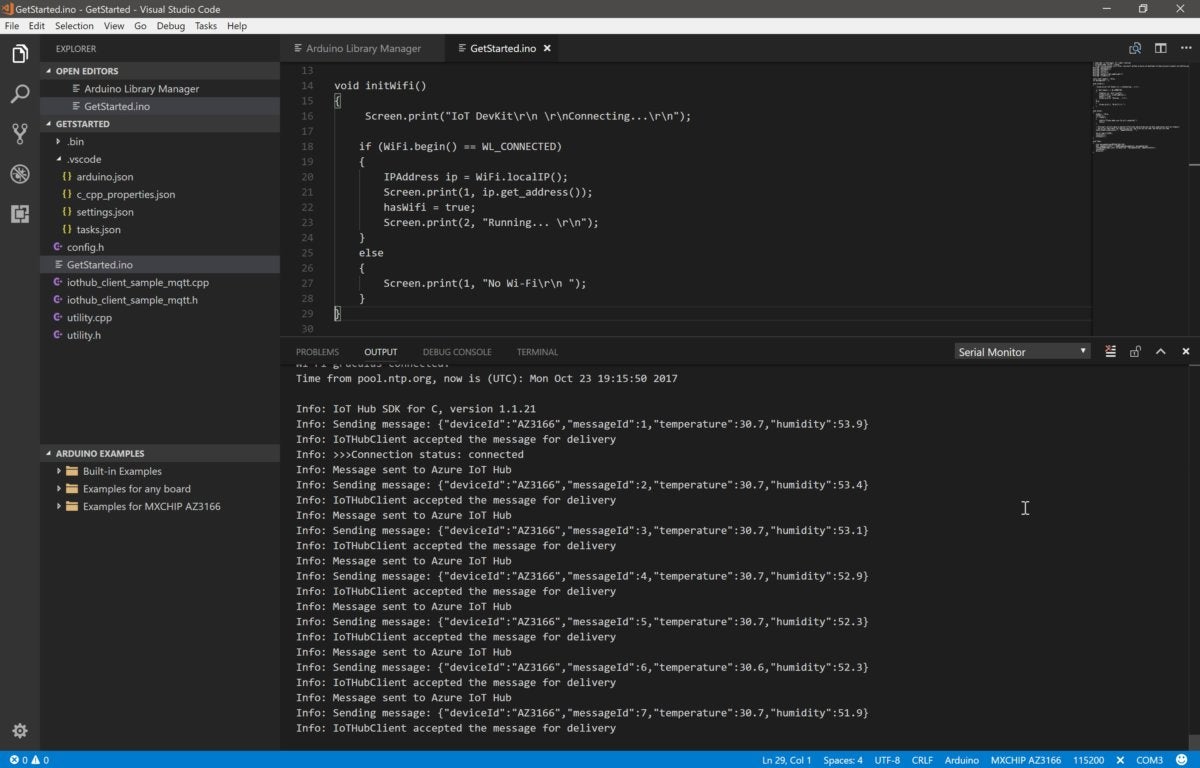1200x768 pixels.
Task: Open the Explorer view in activity bar
Action: (x=19, y=54)
